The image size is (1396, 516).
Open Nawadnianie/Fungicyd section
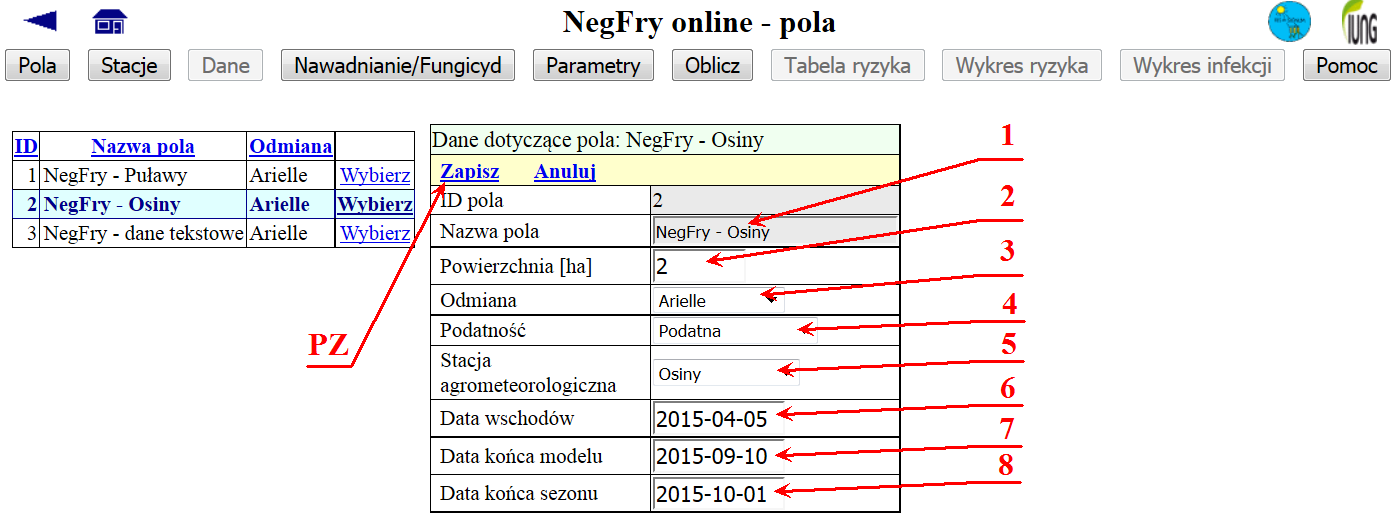point(397,66)
